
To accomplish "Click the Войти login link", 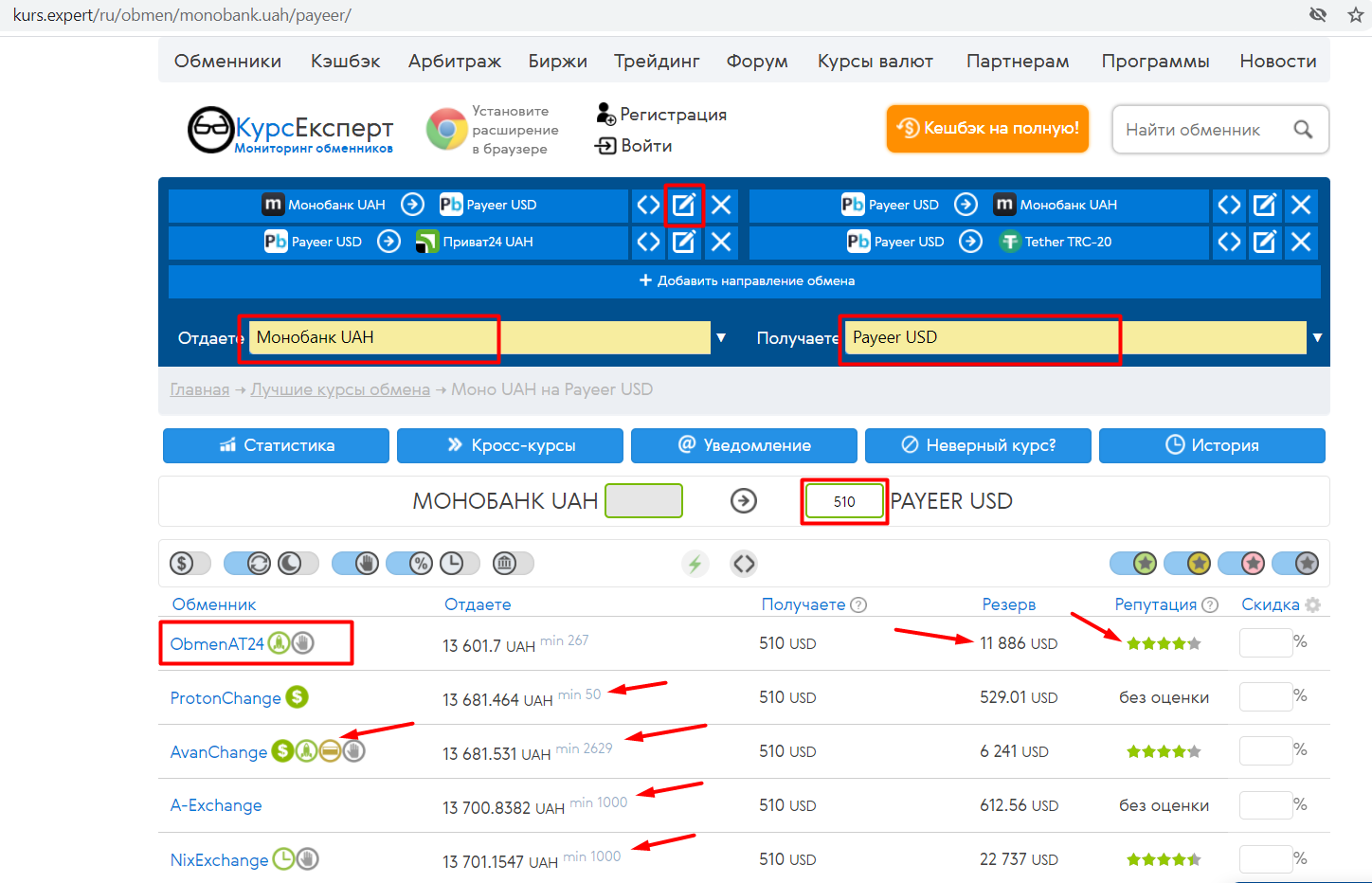I will point(634,146).
